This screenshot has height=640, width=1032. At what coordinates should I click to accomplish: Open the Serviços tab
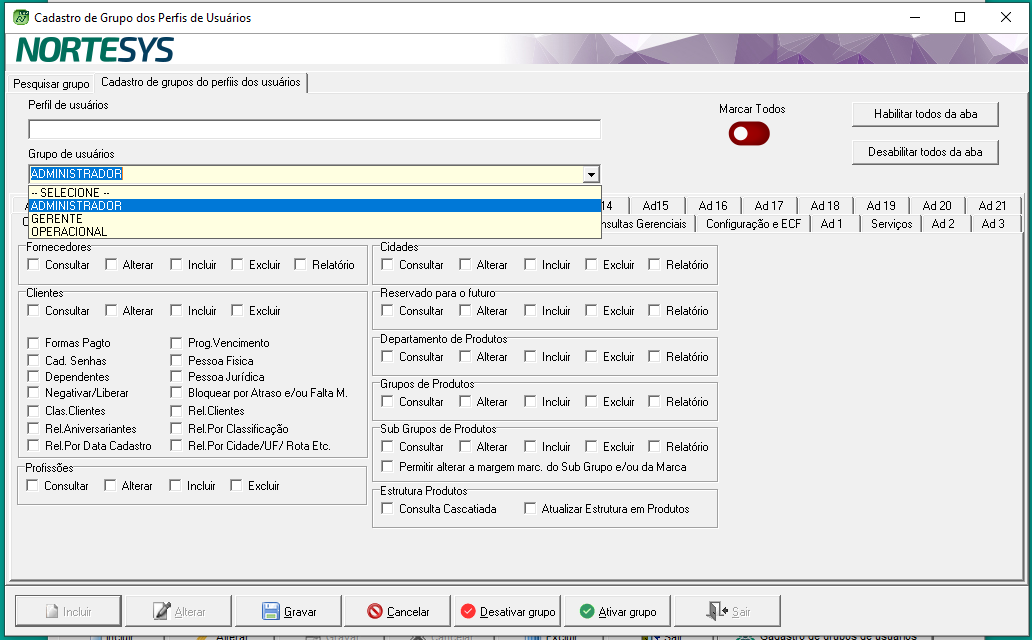coord(891,224)
